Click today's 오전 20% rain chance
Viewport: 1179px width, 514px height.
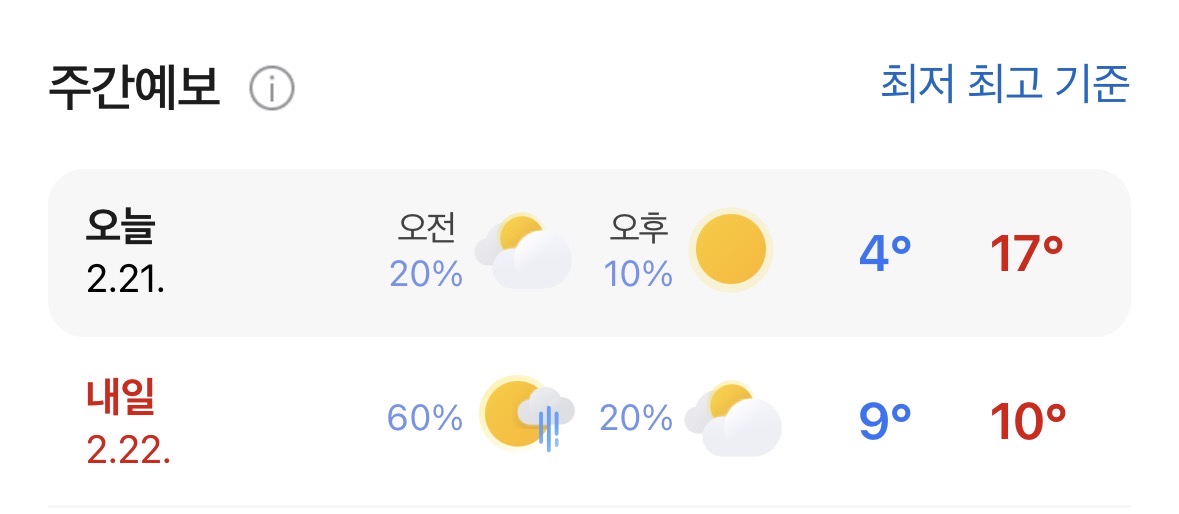pos(426,274)
